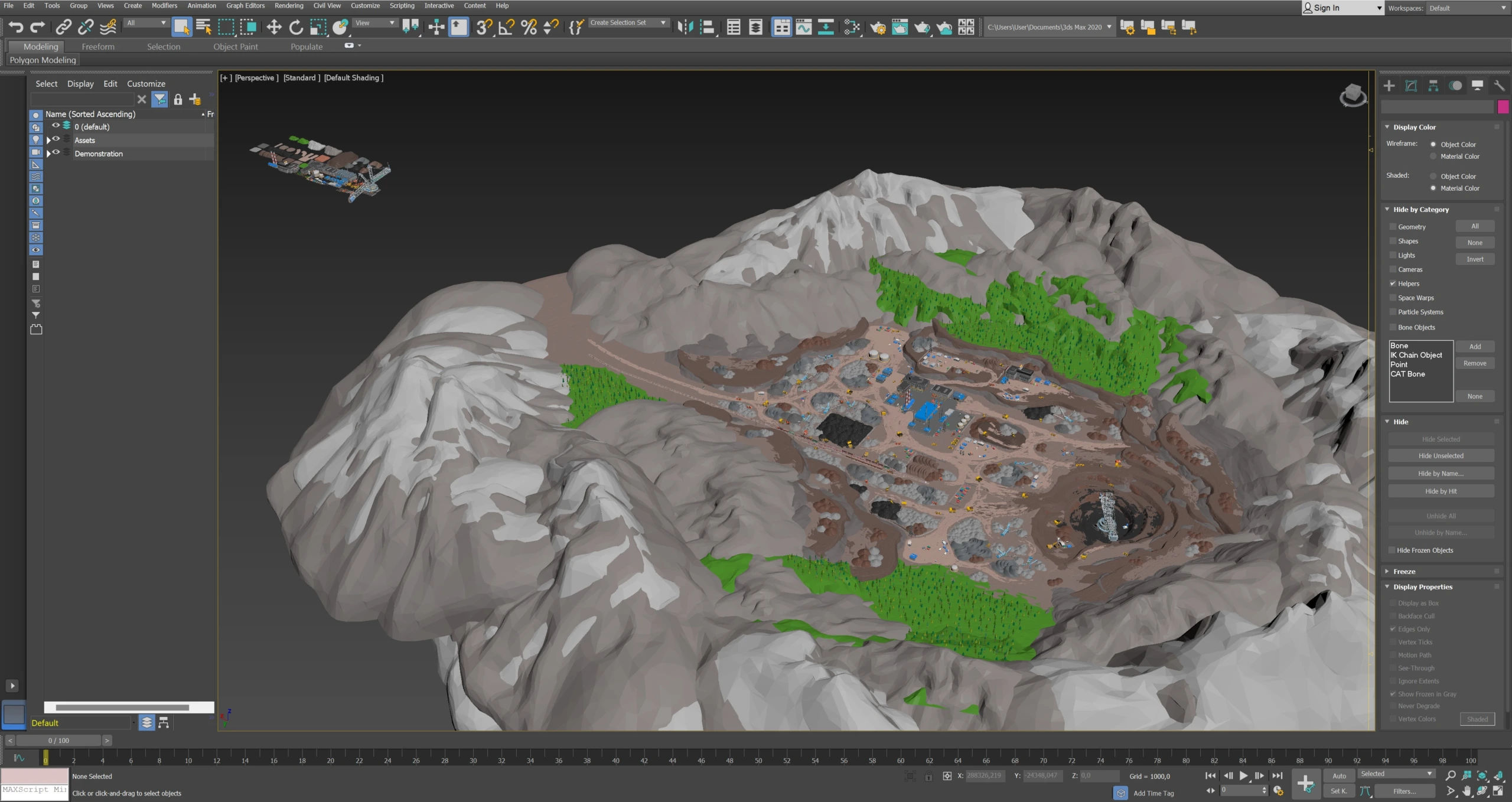The width and height of the screenshot is (1512, 802).
Task: Select the Move tool in toolbar
Action: coord(273,27)
